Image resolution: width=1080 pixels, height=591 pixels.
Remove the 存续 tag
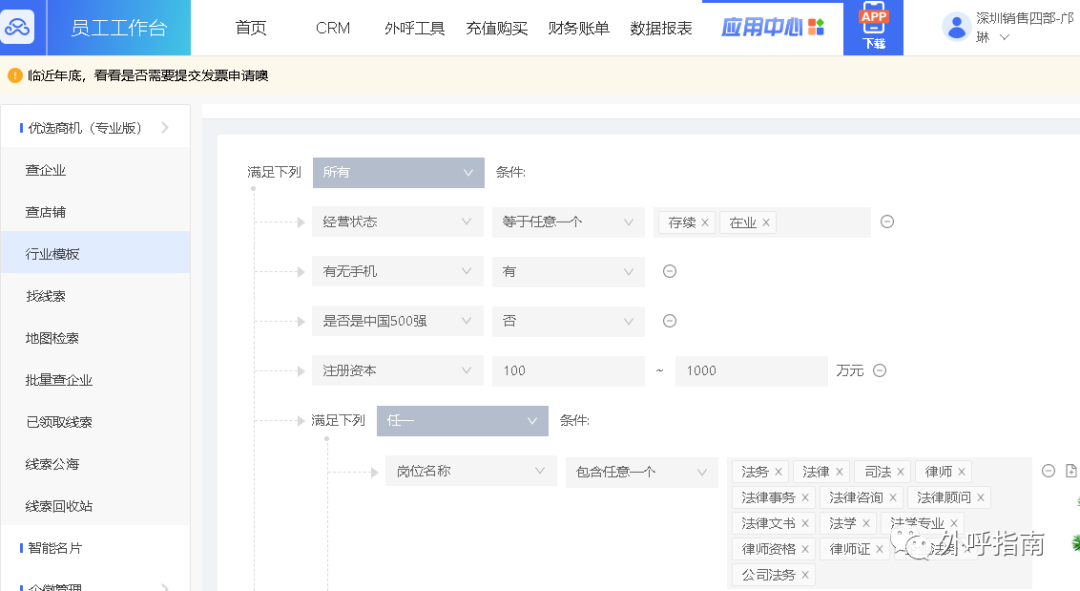[705, 223]
